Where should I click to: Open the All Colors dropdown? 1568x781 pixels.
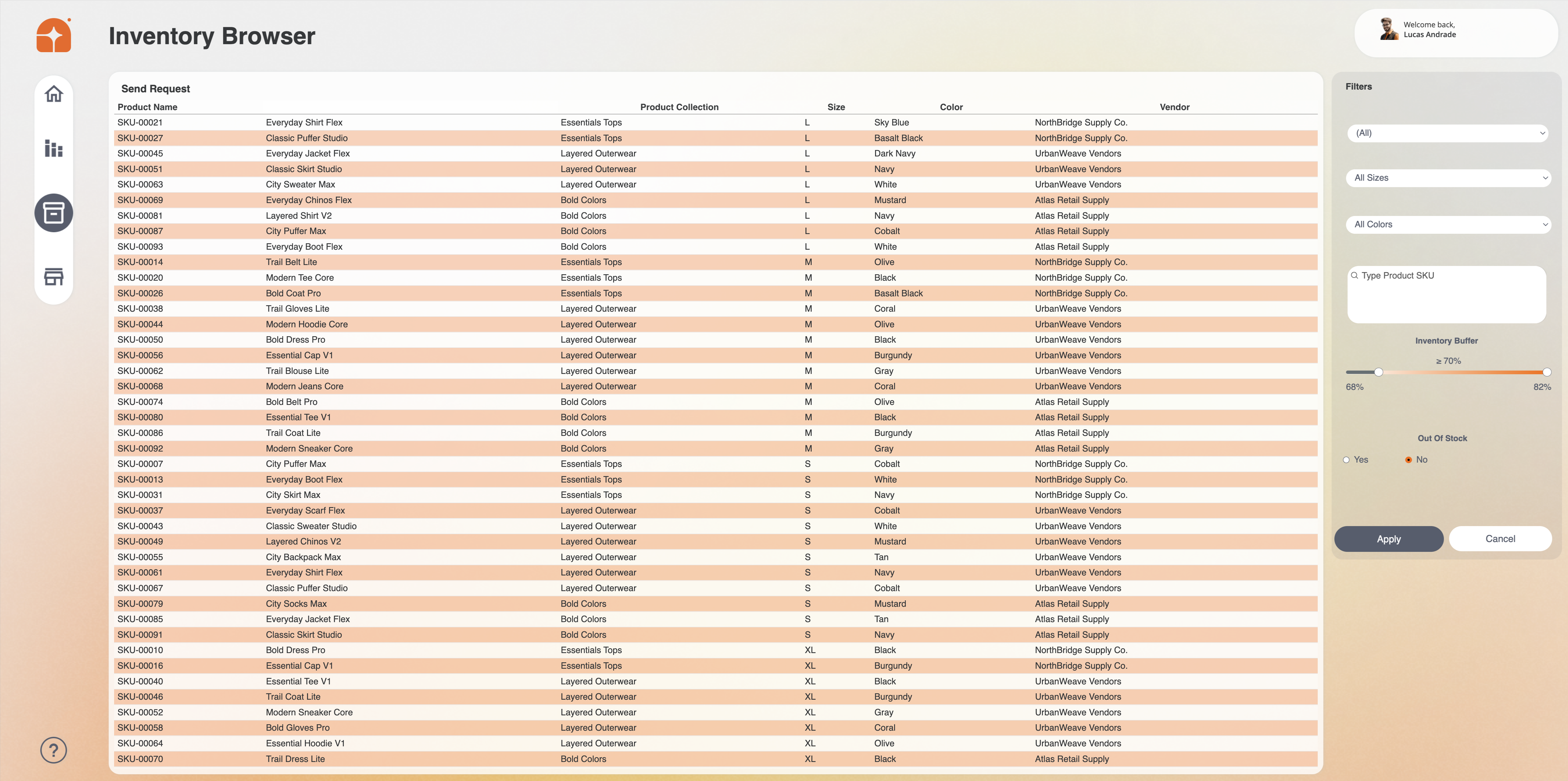pyautogui.click(x=1448, y=224)
